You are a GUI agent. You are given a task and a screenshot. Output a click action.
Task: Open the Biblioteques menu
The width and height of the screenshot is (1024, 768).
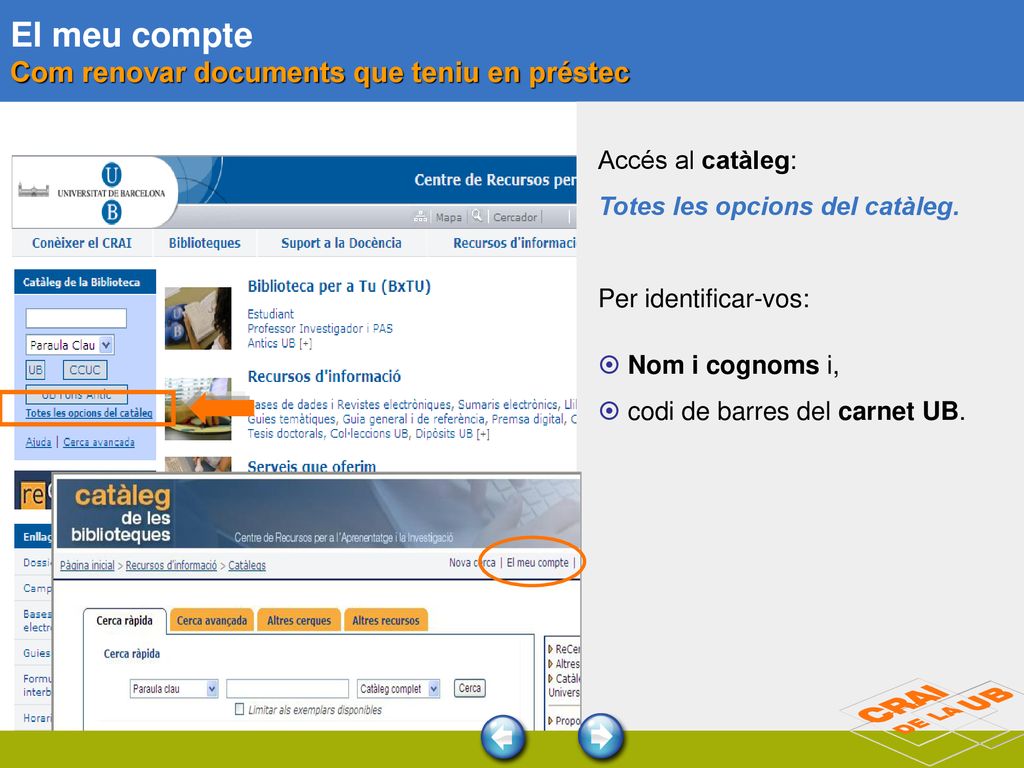pos(204,243)
